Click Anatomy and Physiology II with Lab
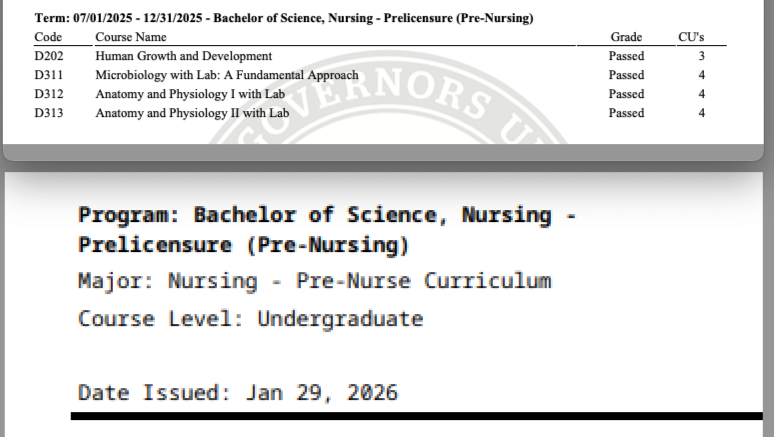The width and height of the screenshot is (774, 437). [192, 113]
